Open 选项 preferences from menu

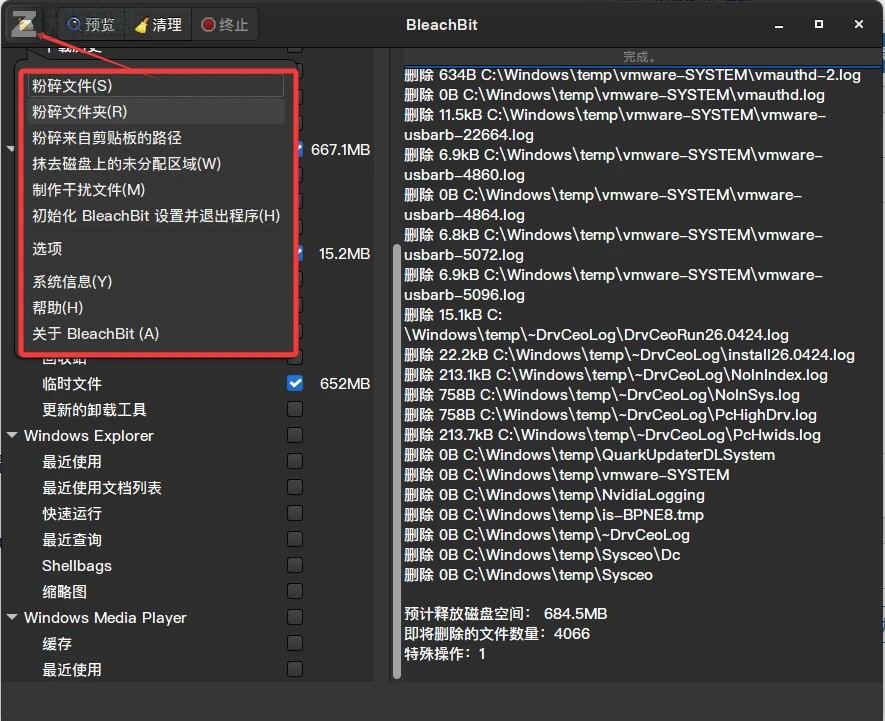[155, 248]
